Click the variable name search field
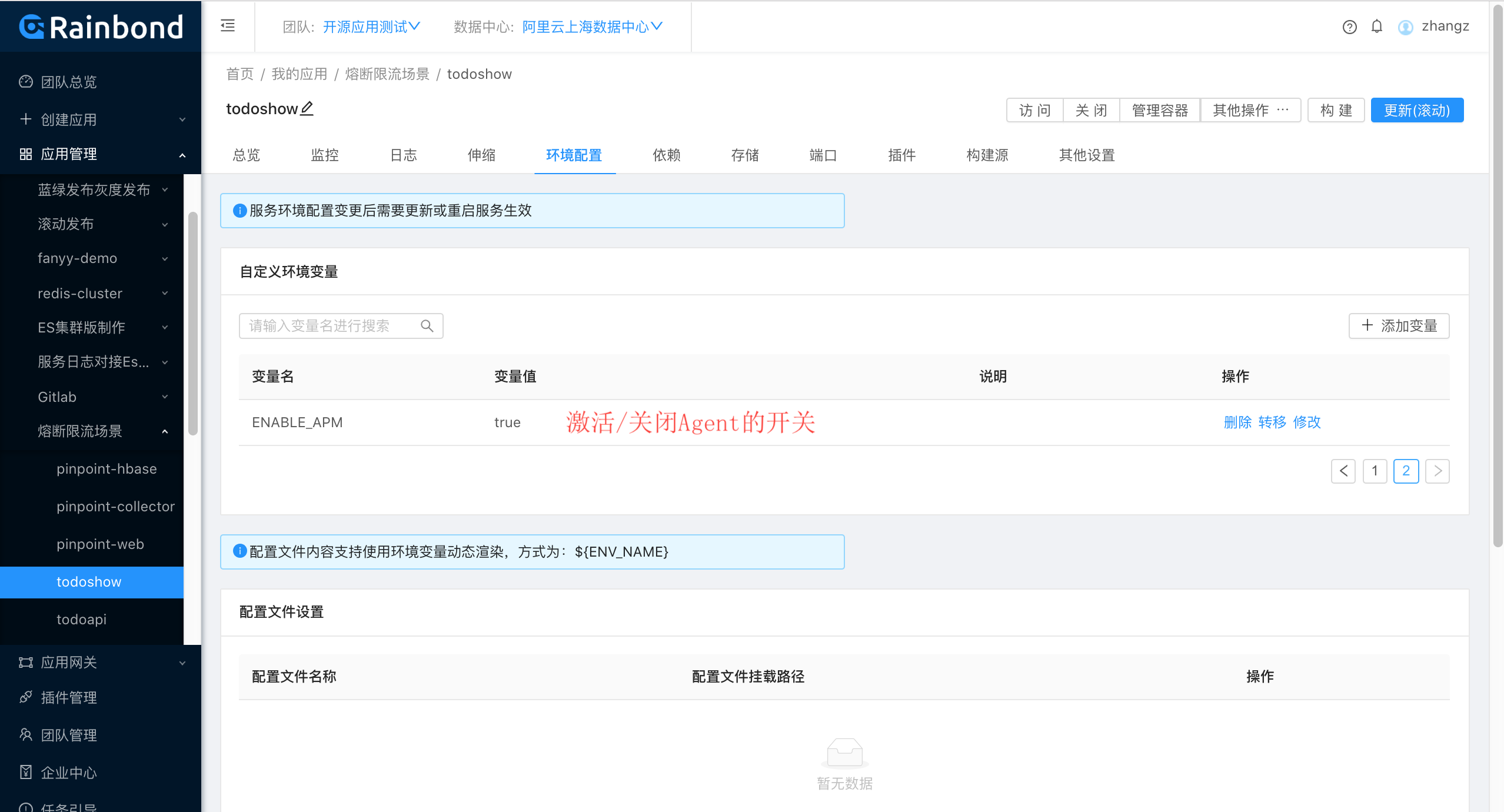This screenshot has width=1504, height=812. coord(341,326)
